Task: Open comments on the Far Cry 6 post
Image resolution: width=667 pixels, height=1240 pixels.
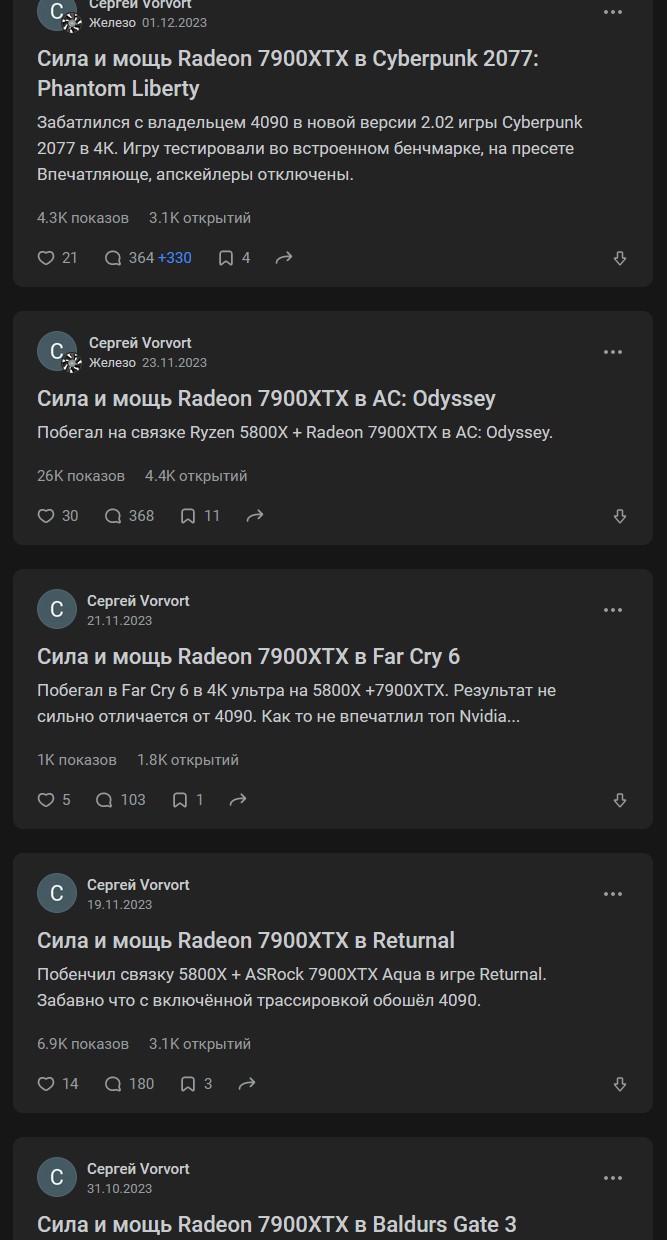Action: click(x=104, y=800)
